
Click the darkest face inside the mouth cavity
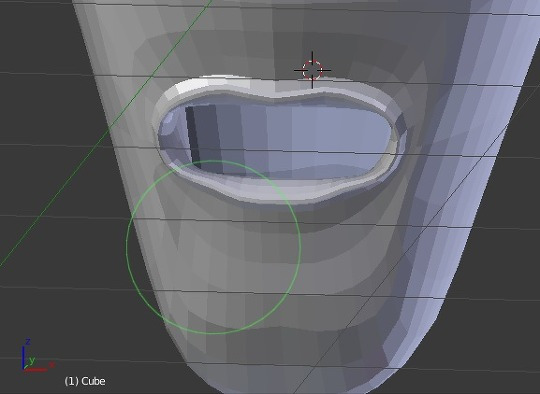point(193,137)
